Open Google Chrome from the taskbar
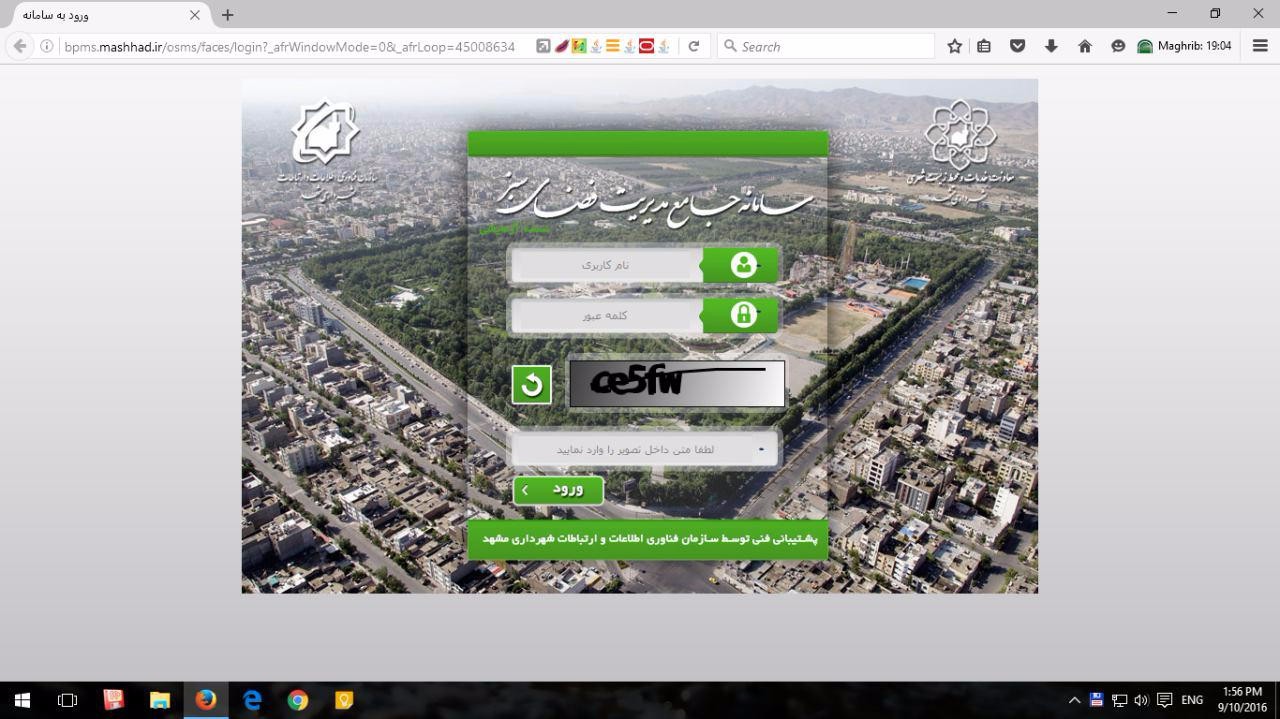This screenshot has width=1280, height=719. [298, 700]
